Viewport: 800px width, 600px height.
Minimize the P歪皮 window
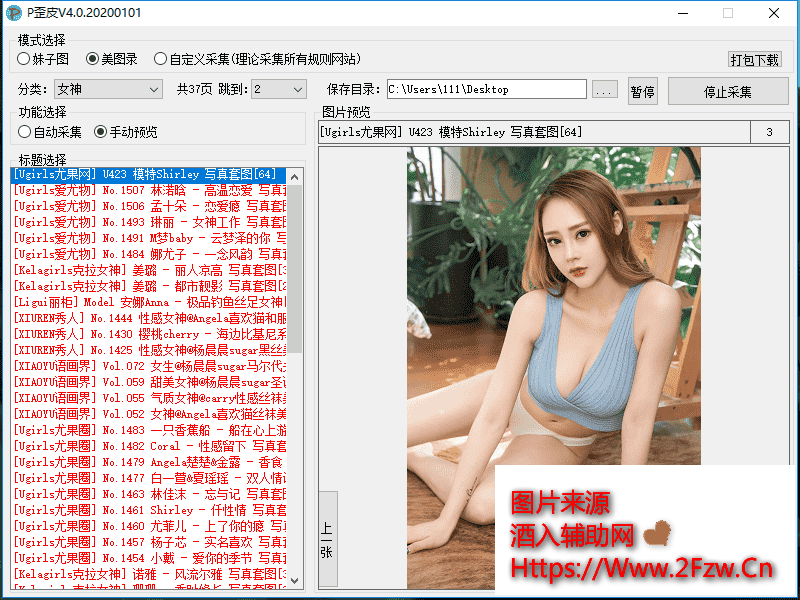click(683, 13)
